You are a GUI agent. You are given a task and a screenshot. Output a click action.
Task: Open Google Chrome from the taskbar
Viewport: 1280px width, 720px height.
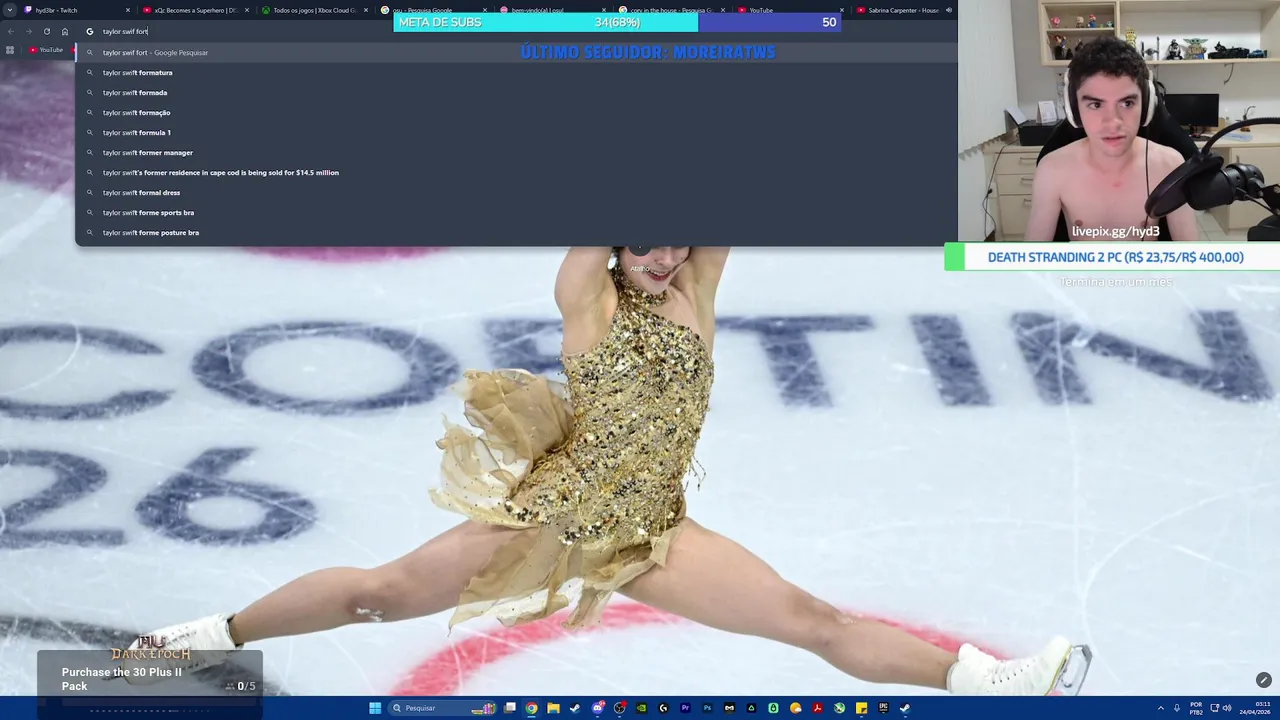click(532, 708)
